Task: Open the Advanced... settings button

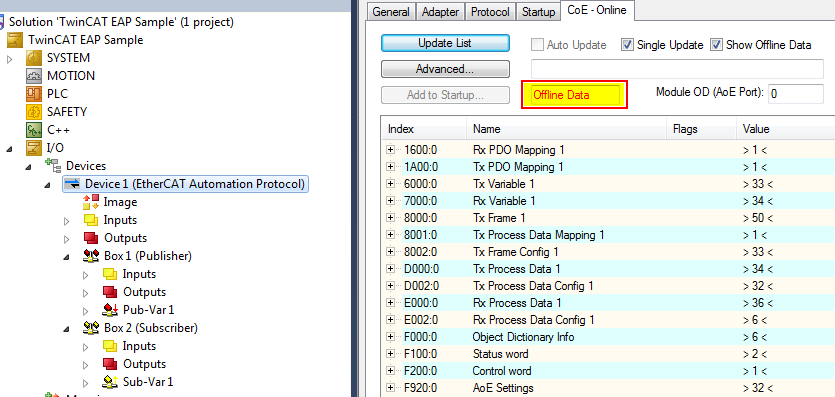Action: point(445,69)
